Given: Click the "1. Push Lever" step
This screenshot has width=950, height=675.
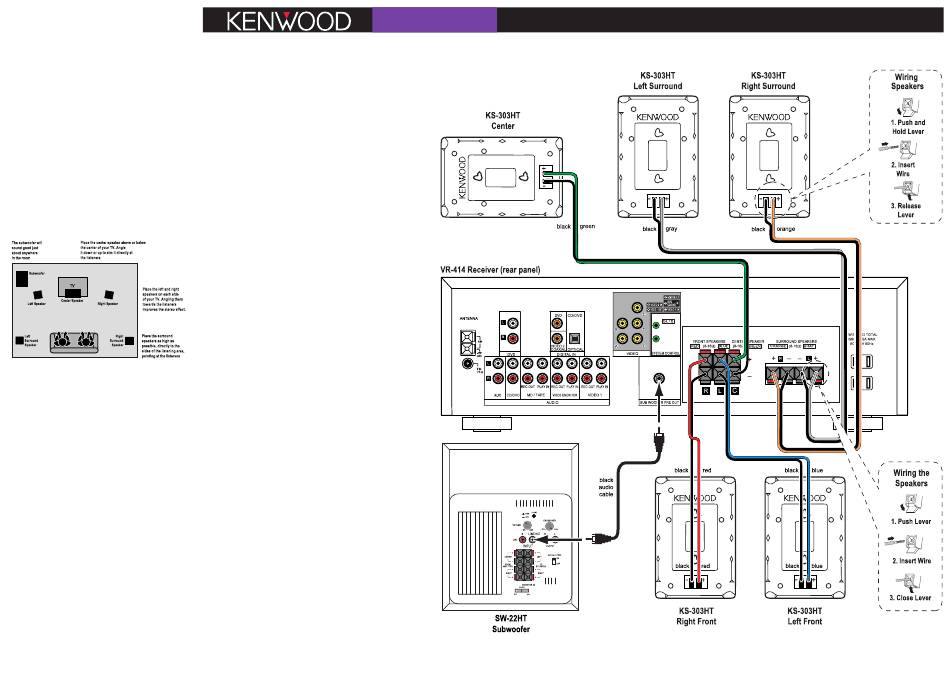Looking at the screenshot, I should [911, 521].
